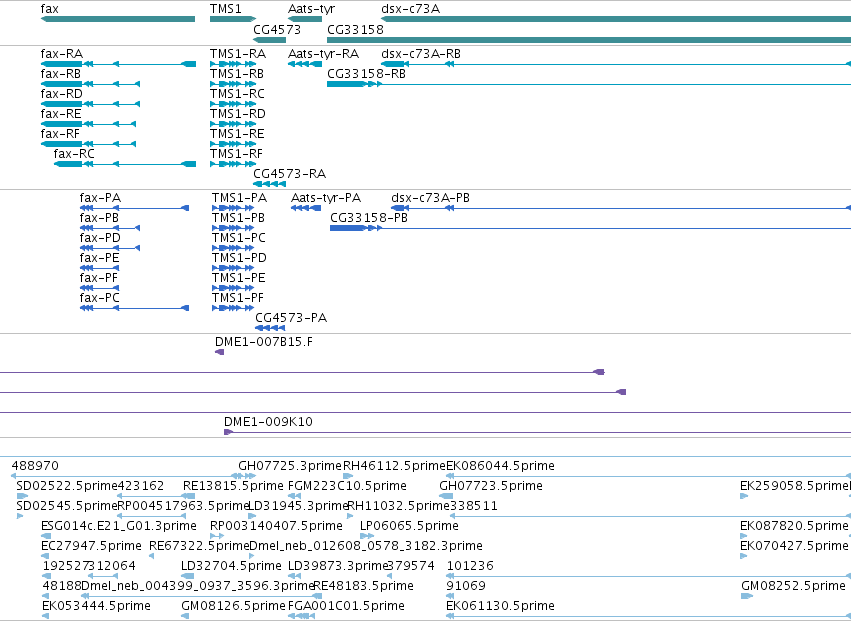The image size is (851, 621).
Task: Select transcript label TMS1-RE
Action: 237,134
